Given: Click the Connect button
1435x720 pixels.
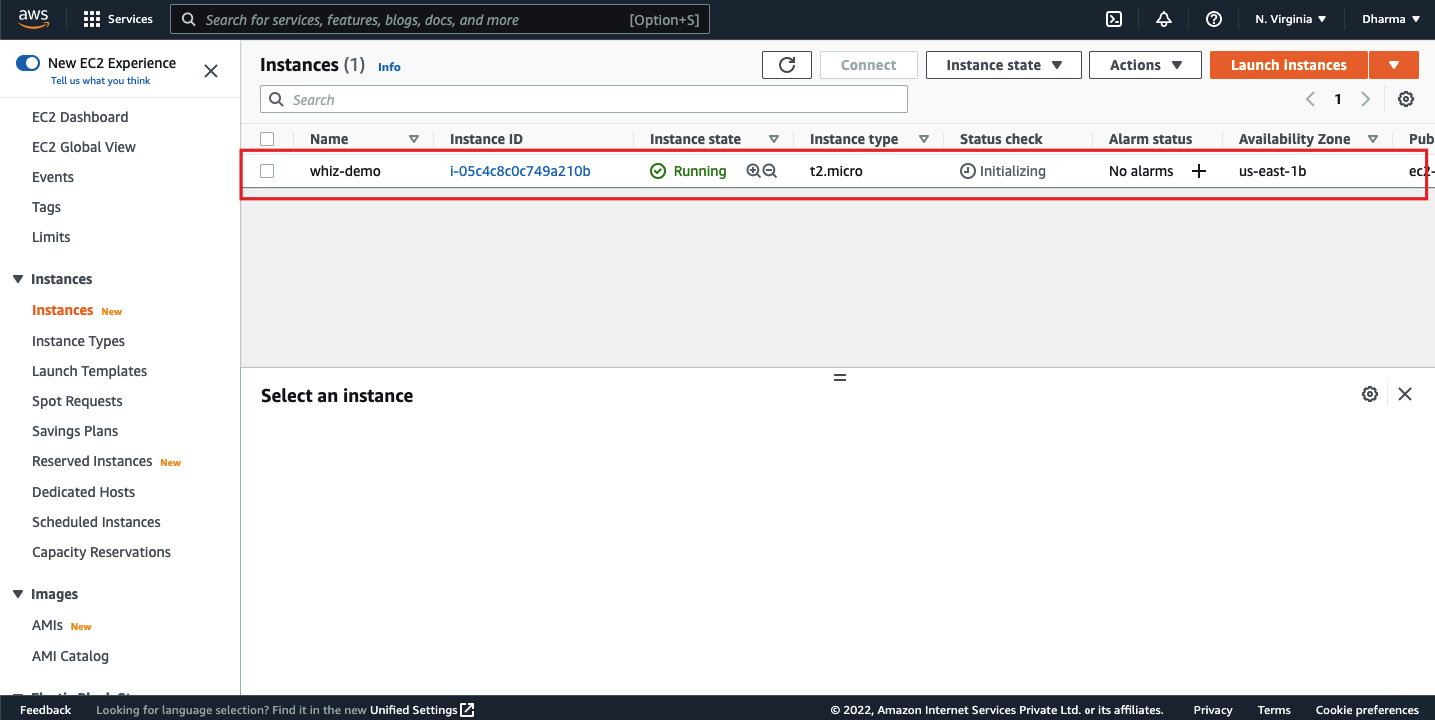Looking at the screenshot, I should pyautogui.click(x=868, y=65).
